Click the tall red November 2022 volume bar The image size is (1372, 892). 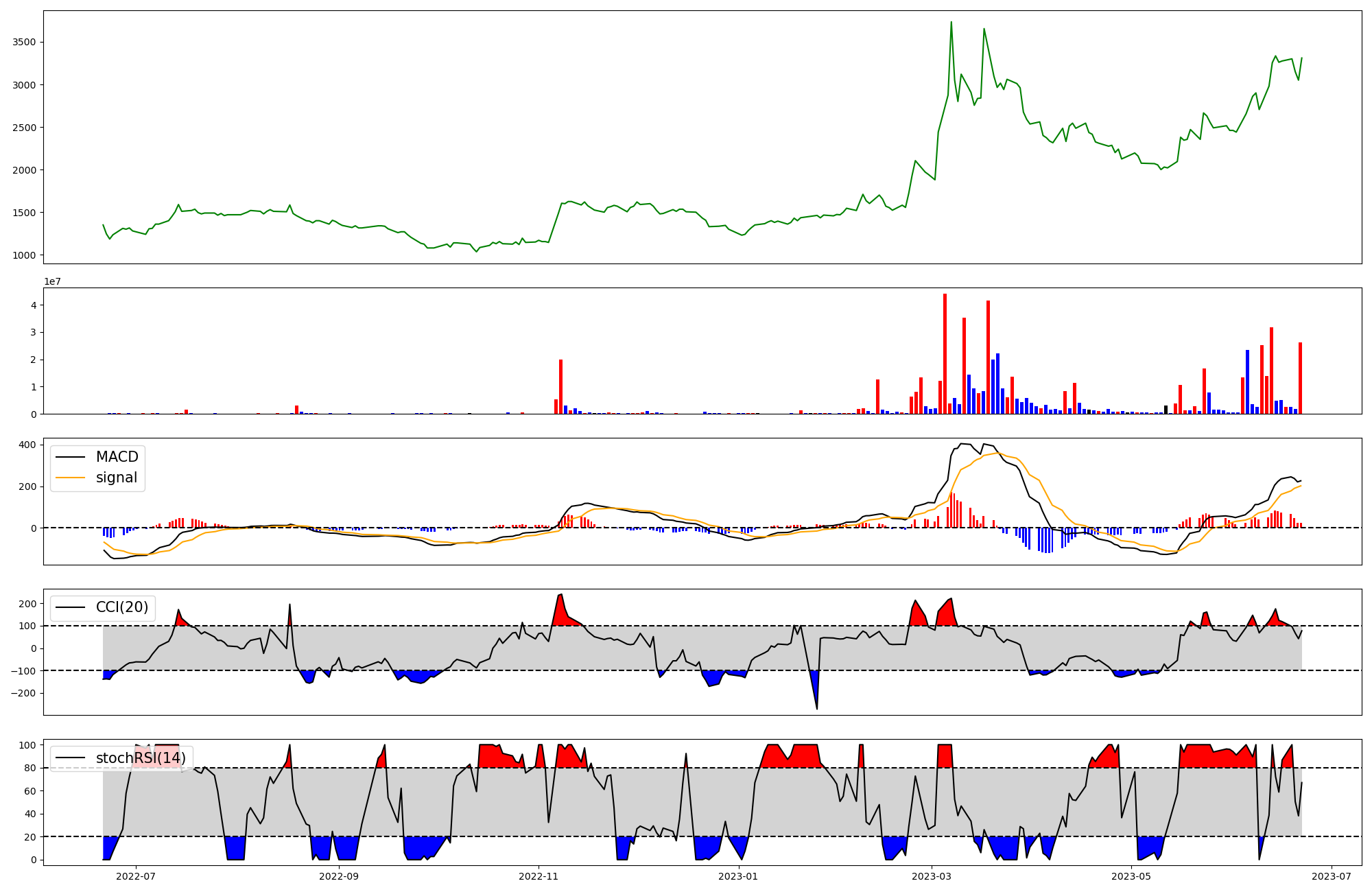pos(560,386)
